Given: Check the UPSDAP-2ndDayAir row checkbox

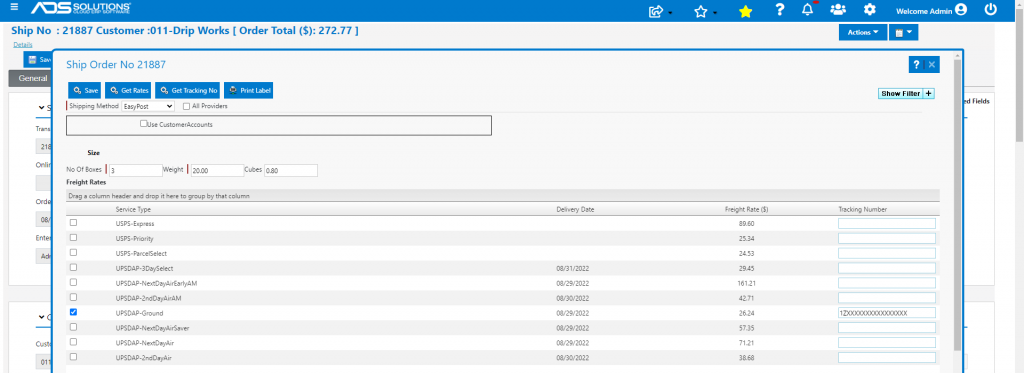Looking at the screenshot, I should coord(73,357).
